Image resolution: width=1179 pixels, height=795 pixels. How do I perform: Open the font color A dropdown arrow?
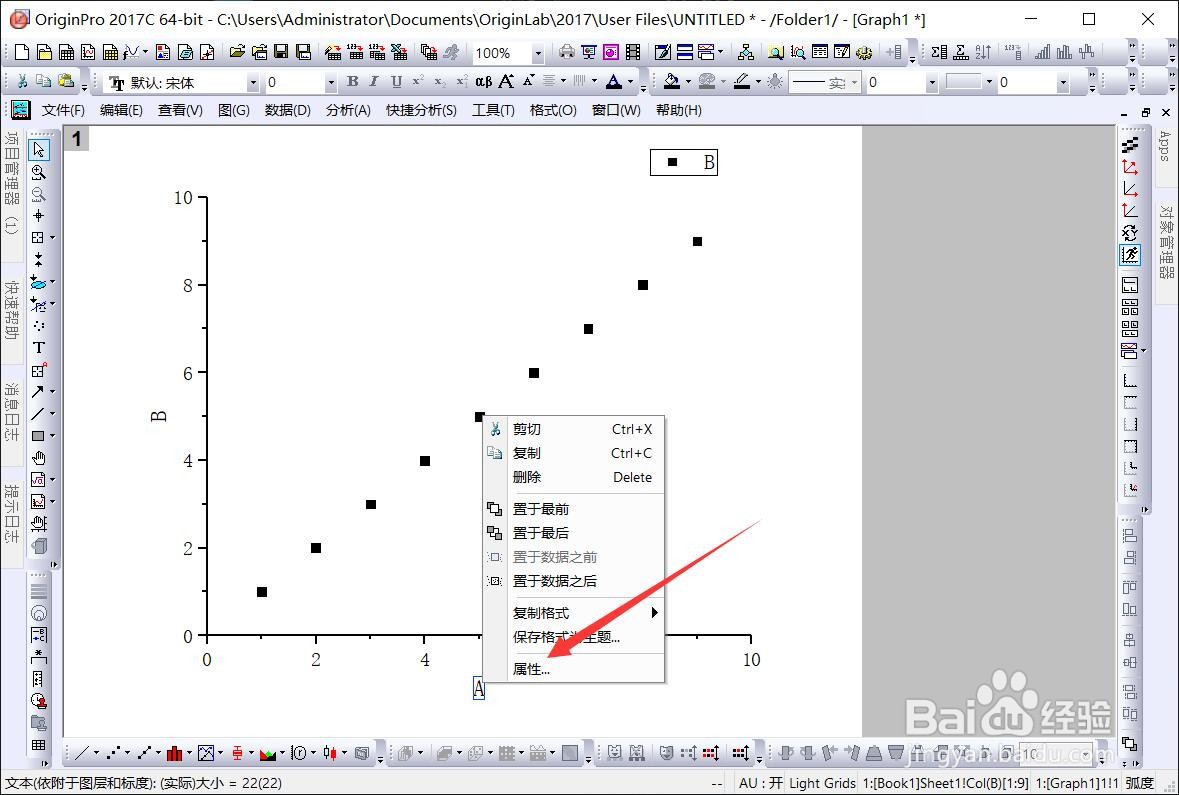point(630,81)
